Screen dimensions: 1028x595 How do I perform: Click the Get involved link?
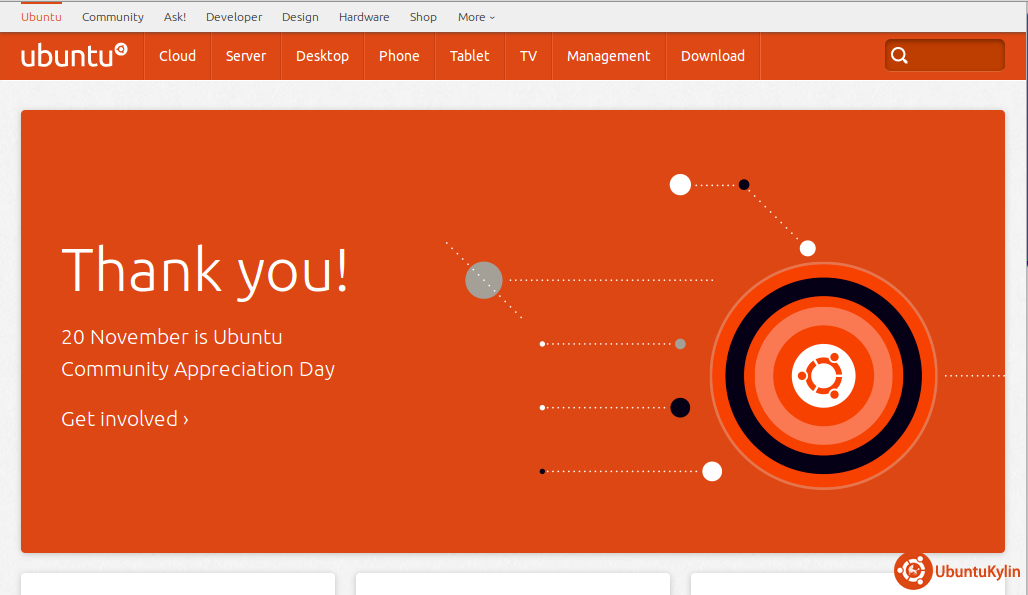coord(125,419)
